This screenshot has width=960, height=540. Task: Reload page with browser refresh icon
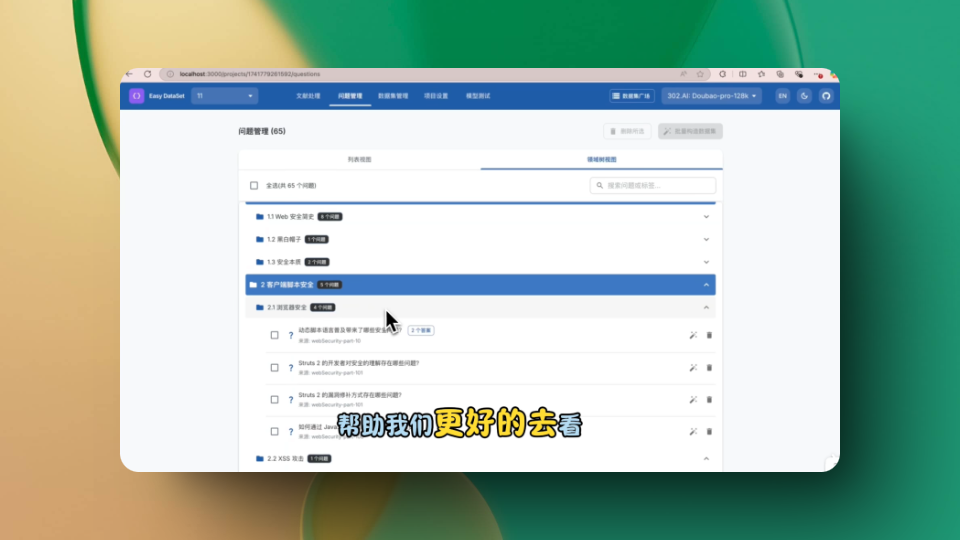[x=147, y=74]
